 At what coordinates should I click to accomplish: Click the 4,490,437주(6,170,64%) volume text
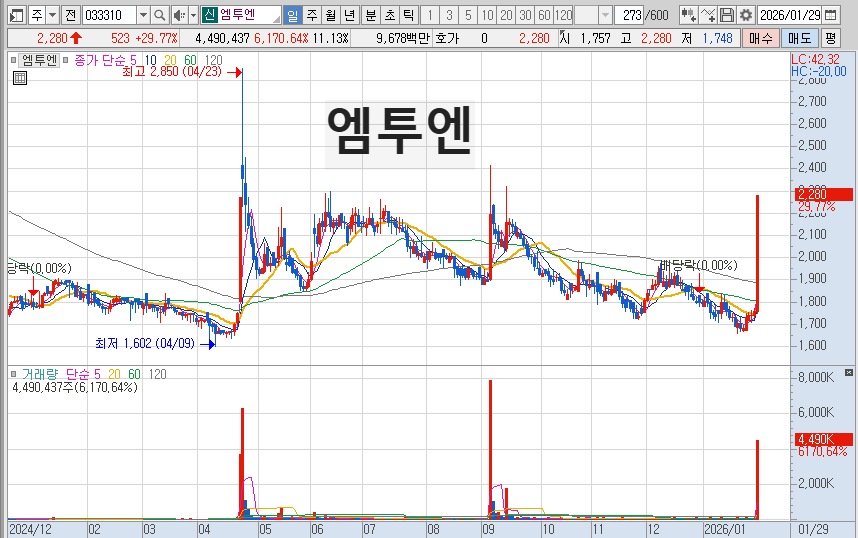tap(75, 387)
